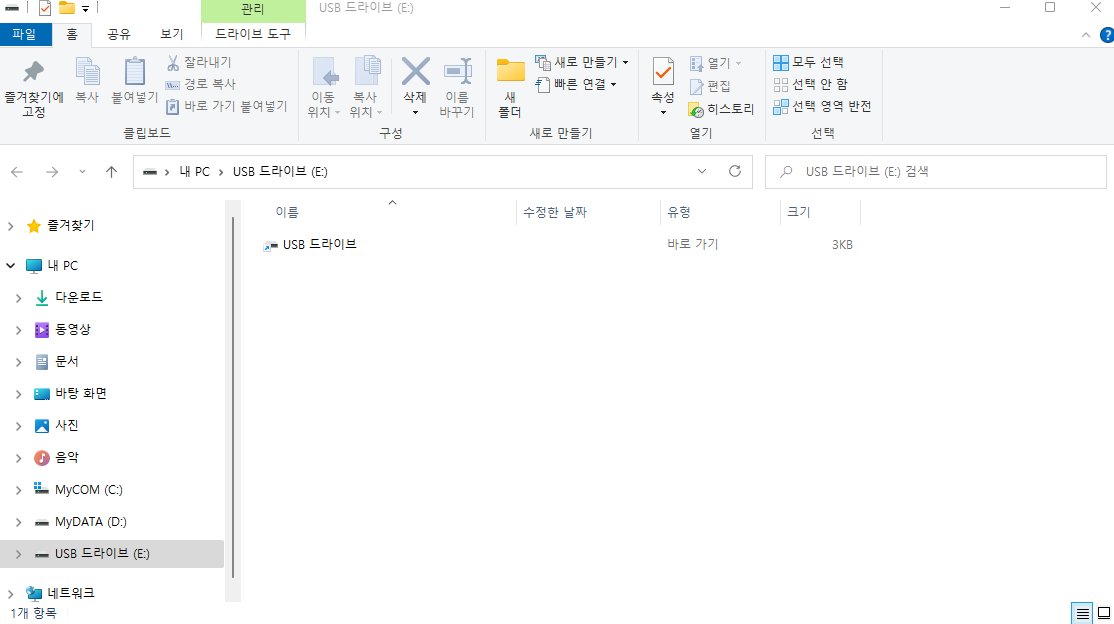Open the address bar history dropdown
Image resolution: width=1114 pixels, height=624 pixels.
(702, 171)
